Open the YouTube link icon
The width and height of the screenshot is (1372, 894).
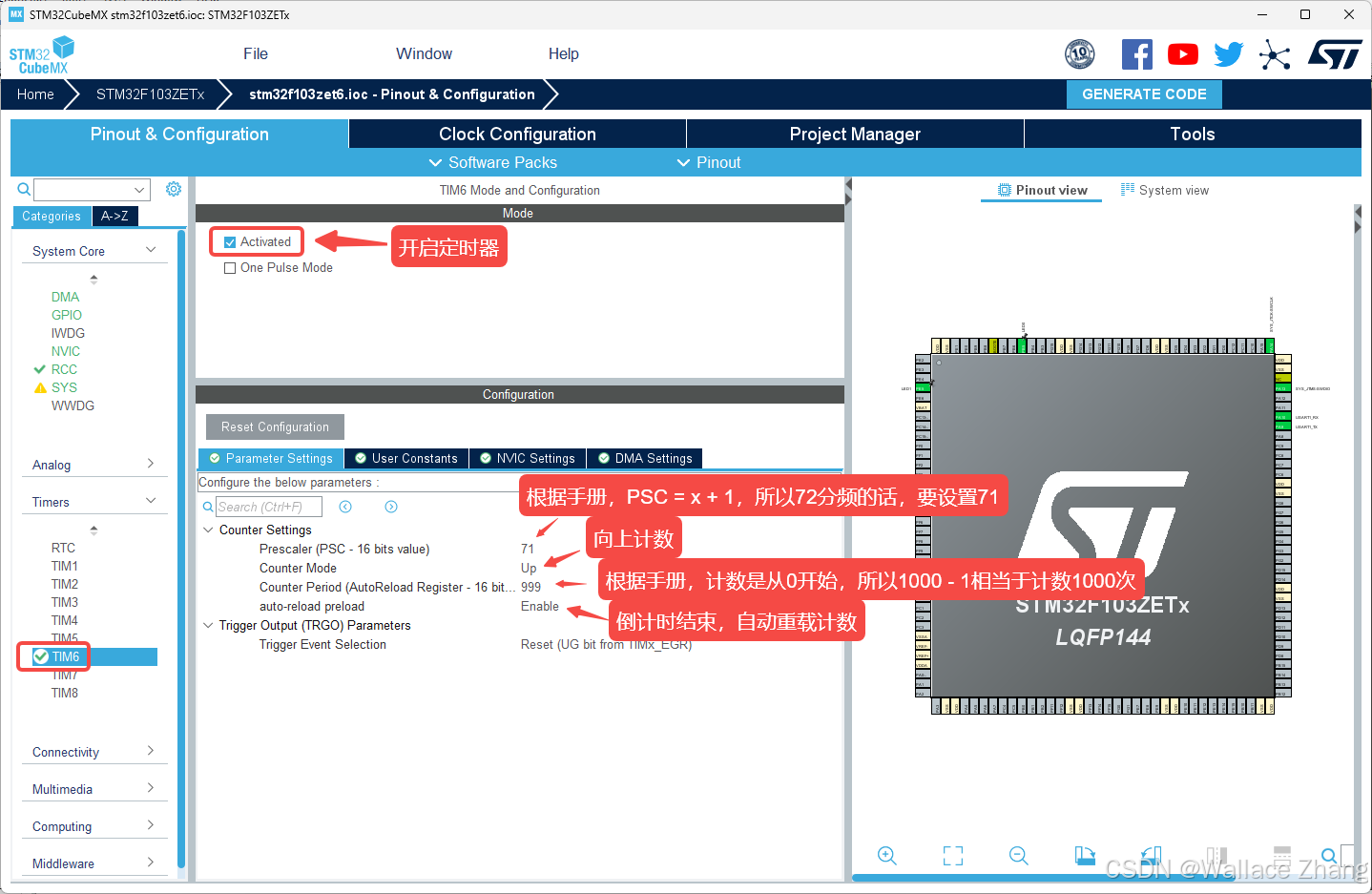[1182, 54]
